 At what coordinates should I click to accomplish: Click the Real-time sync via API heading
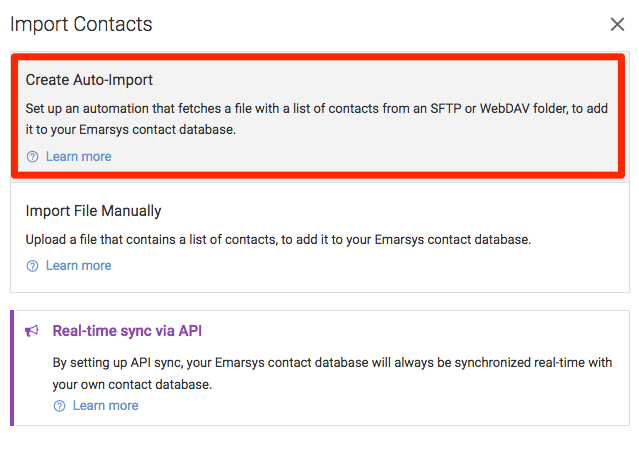point(127,331)
